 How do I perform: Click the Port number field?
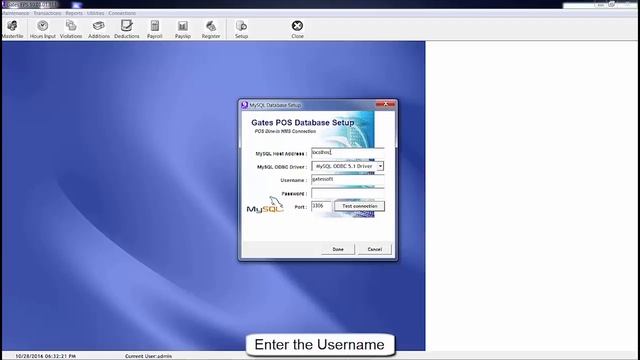point(321,206)
